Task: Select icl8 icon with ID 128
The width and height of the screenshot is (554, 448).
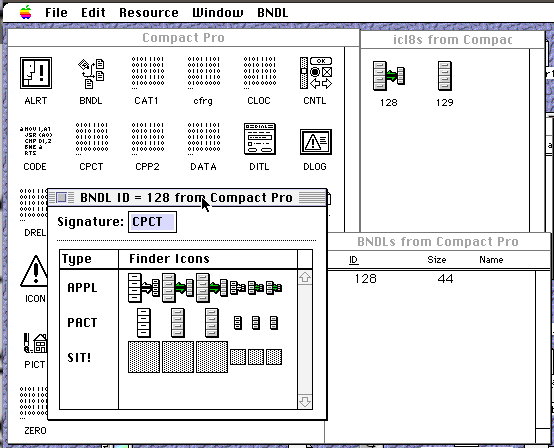Action: tap(389, 76)
